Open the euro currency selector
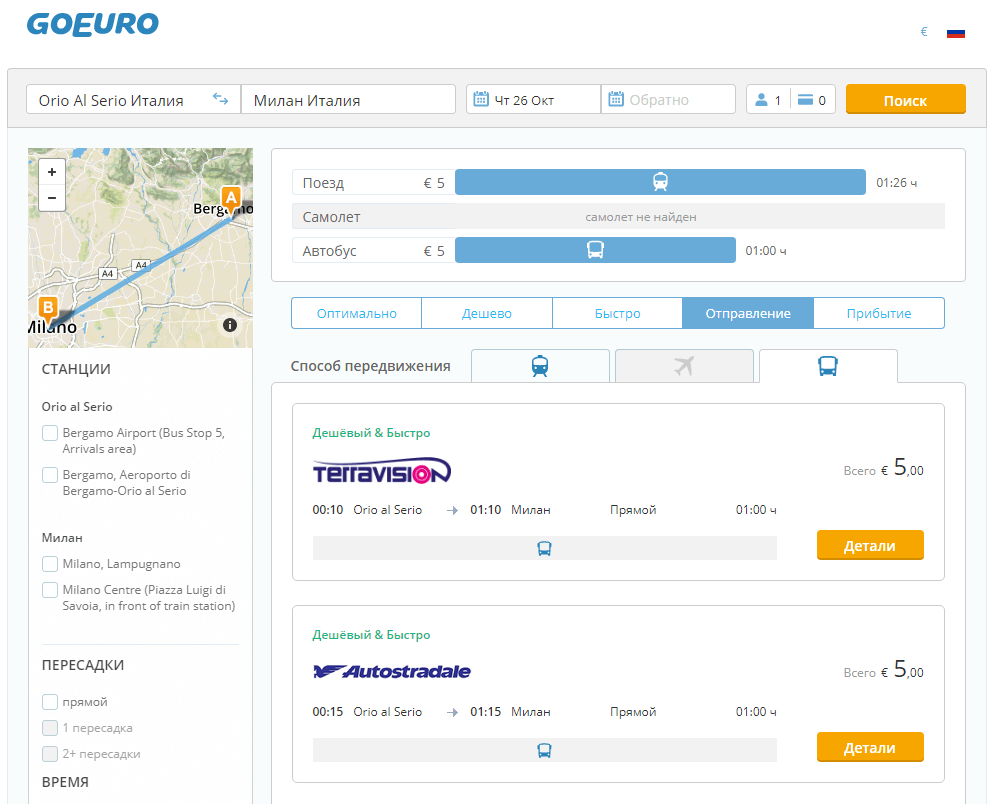 tap(924, 32)
